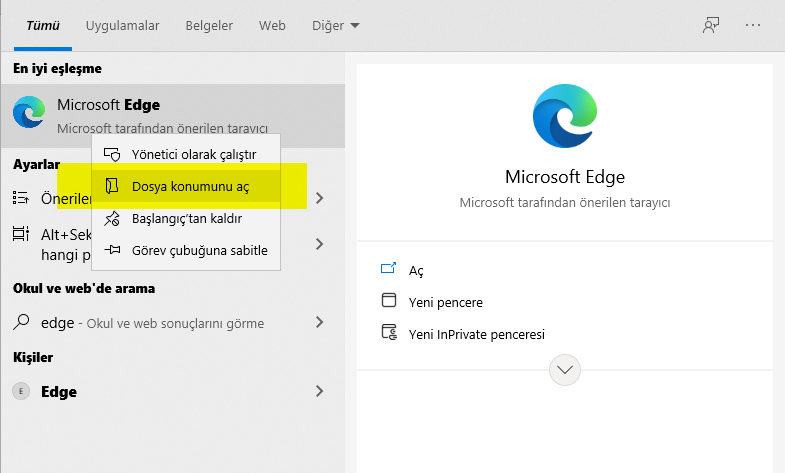Select Dosya konumunu aç
Image resolution: width=785 pixels, height=473 pixels.
coord(186,186)
